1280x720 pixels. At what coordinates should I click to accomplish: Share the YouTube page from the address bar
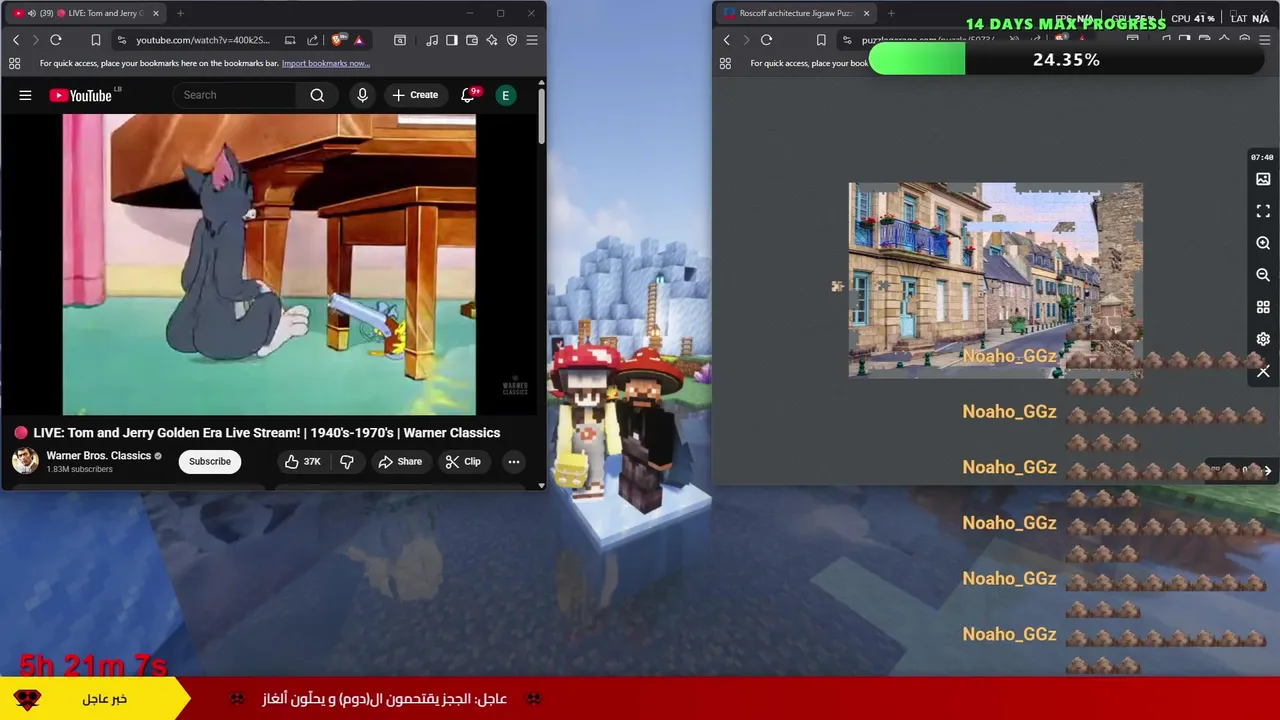312,40
